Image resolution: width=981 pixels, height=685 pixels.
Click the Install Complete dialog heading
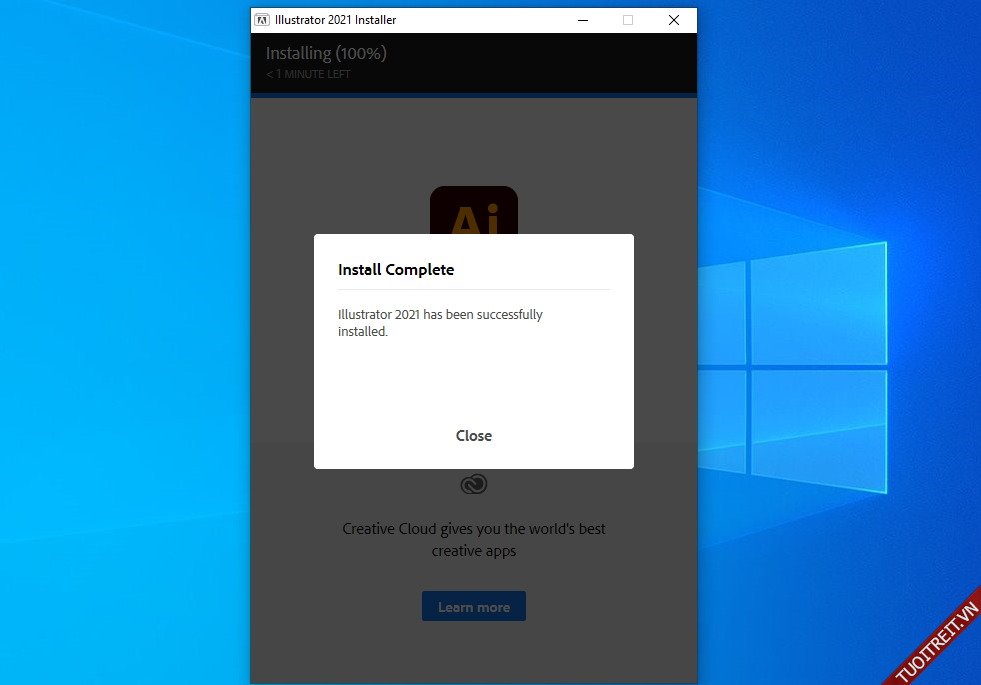tap(396, 270)
